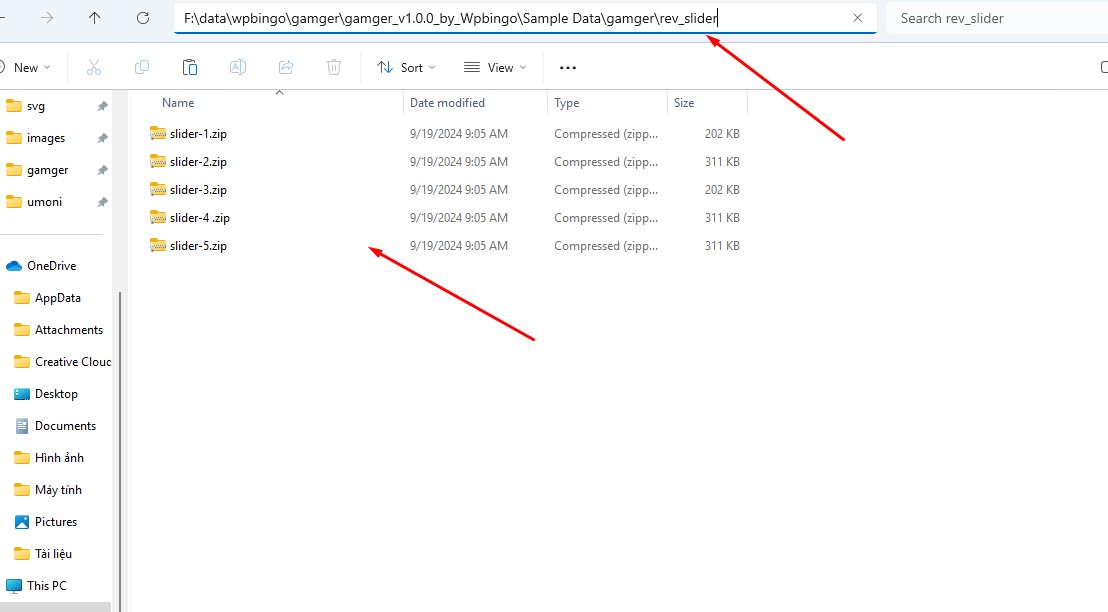1108x612 pixels.
Task: Click the Search rev_slider box
Action: click(990, 18)
